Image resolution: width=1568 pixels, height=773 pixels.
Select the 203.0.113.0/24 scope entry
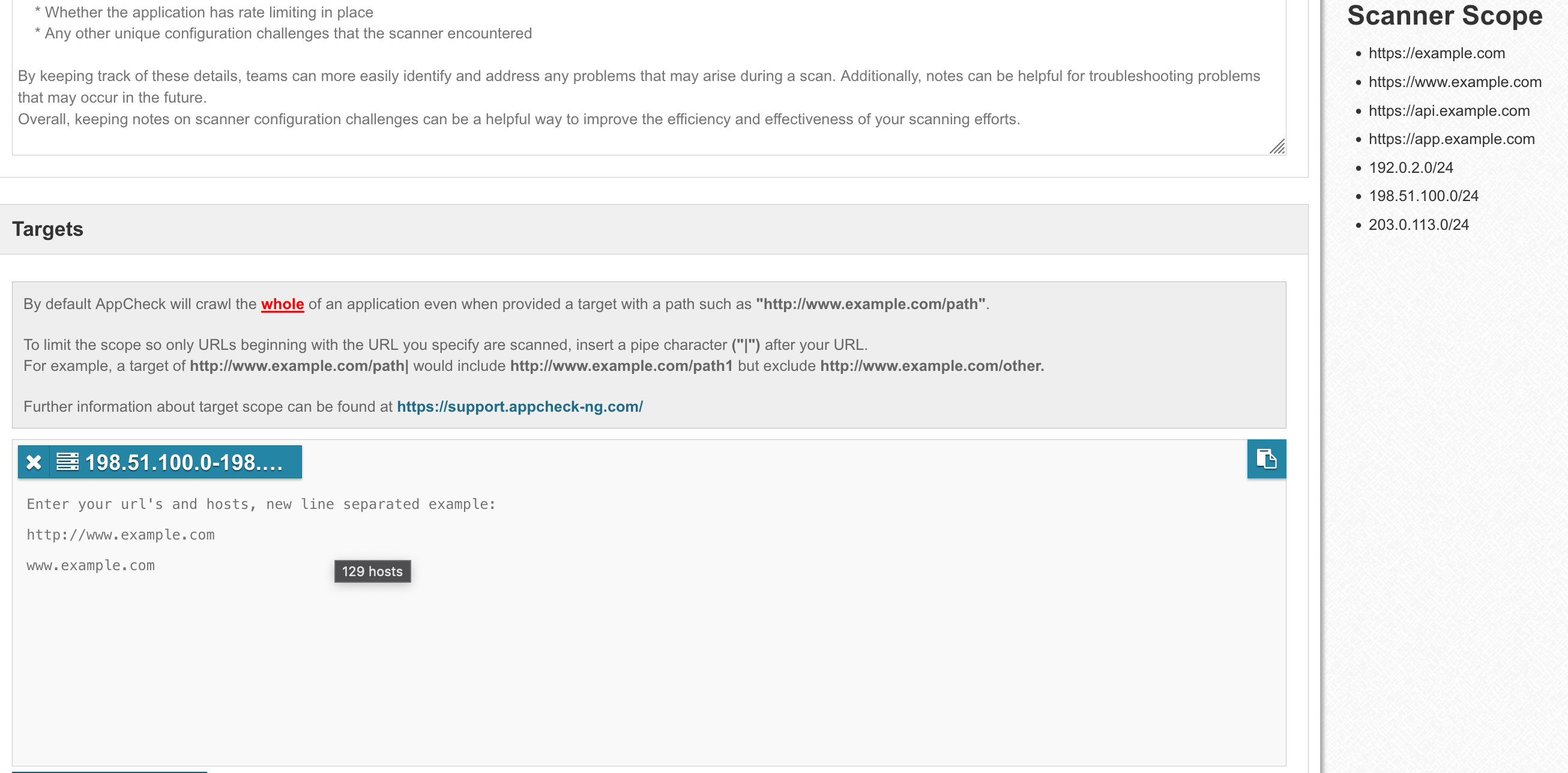[1419, 224]
